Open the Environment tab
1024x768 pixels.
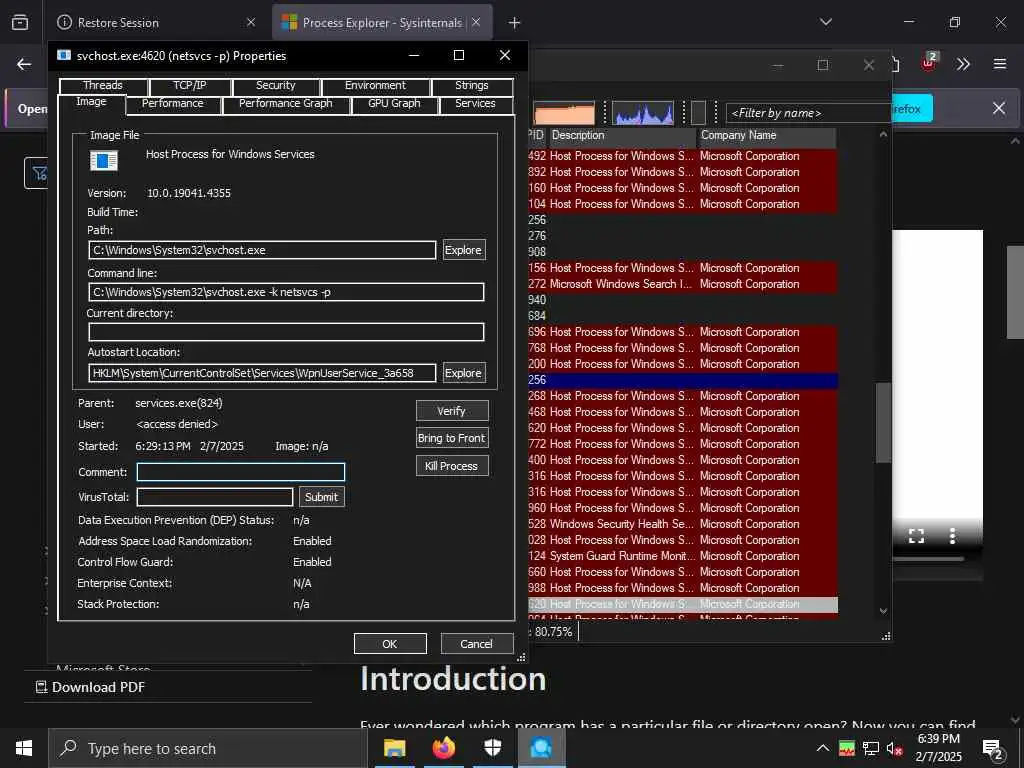coord(376,86)
